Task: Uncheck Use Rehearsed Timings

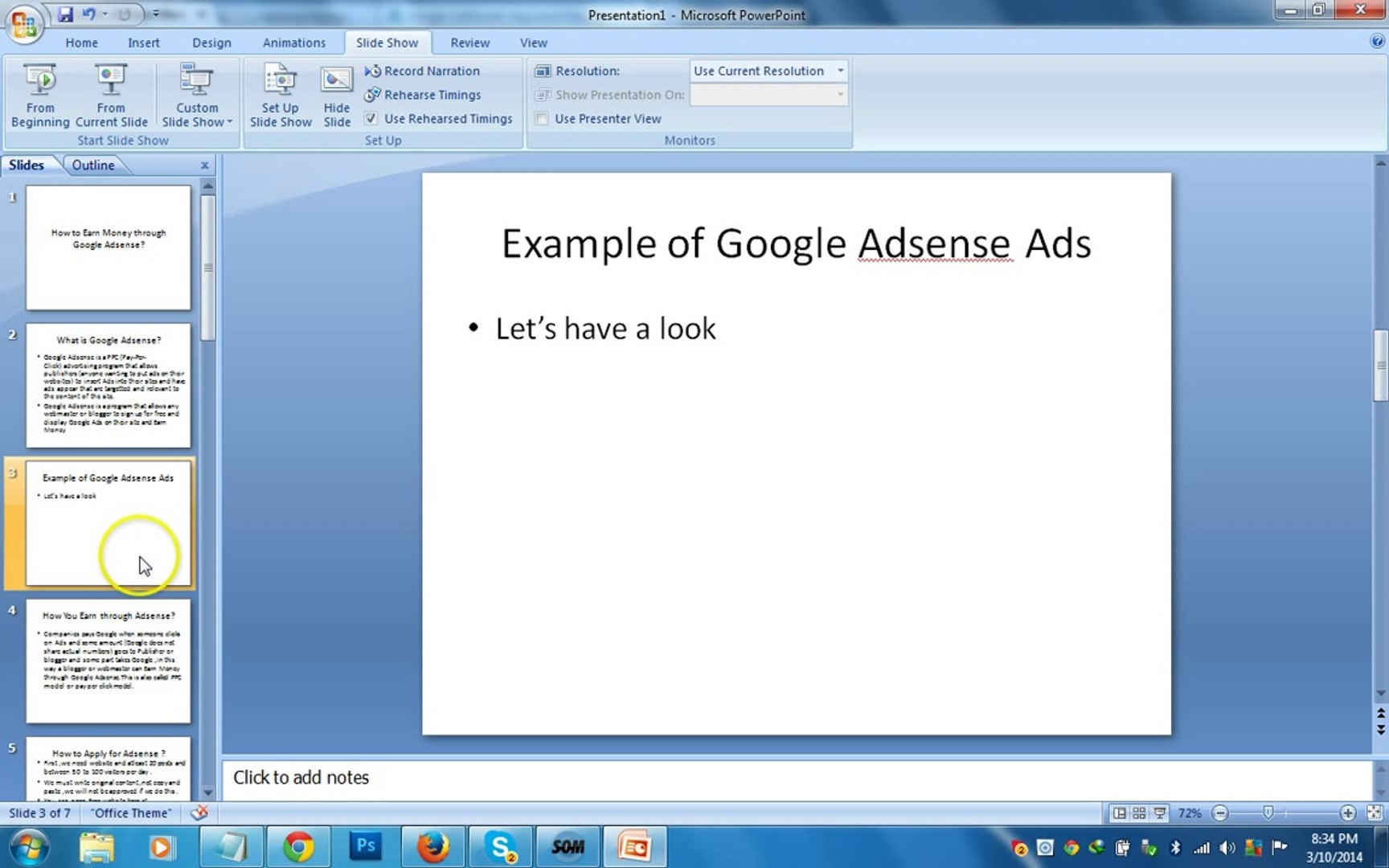Action: coord(371,118)
